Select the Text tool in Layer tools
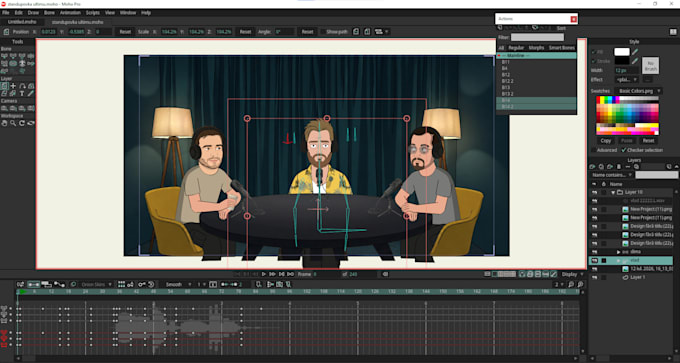The width and height of the screenshot is (680, 363). (22, 93)
